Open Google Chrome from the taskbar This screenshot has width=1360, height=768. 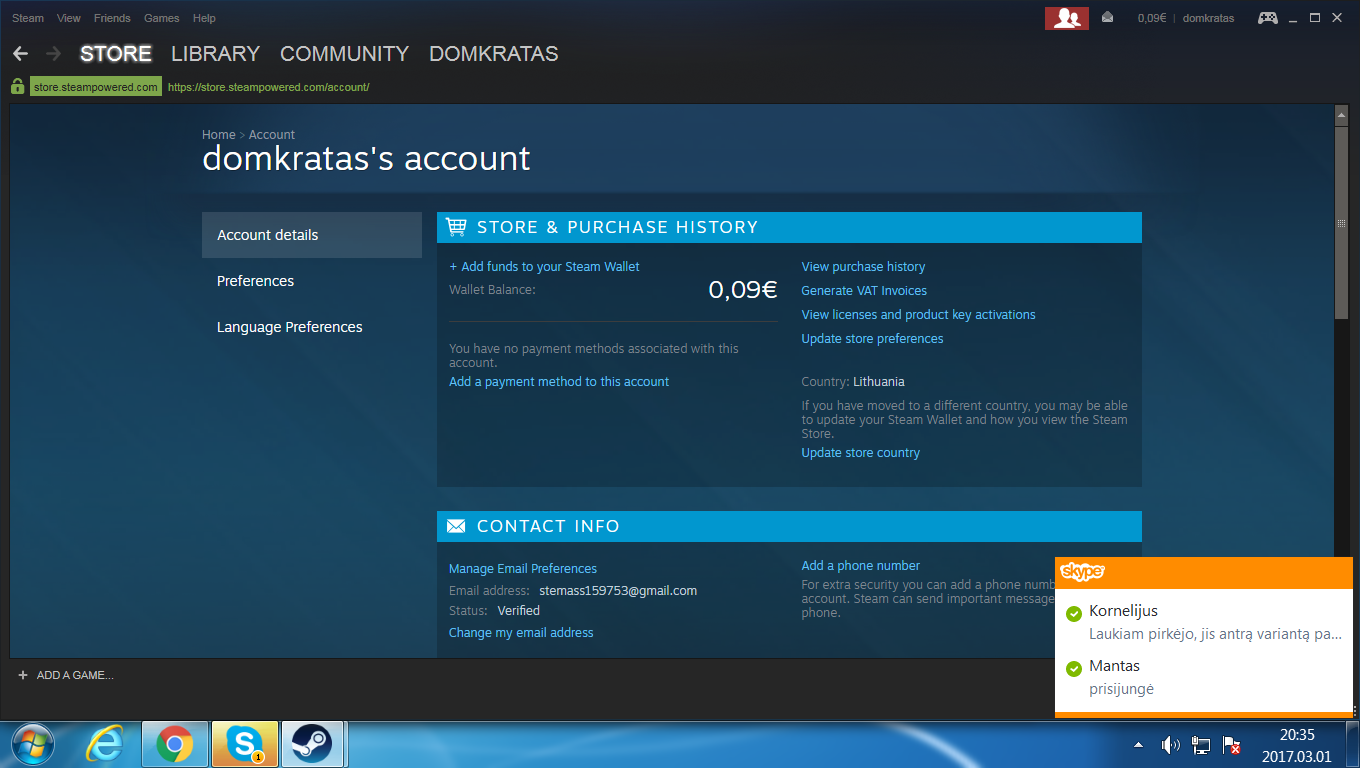point(175,744)
